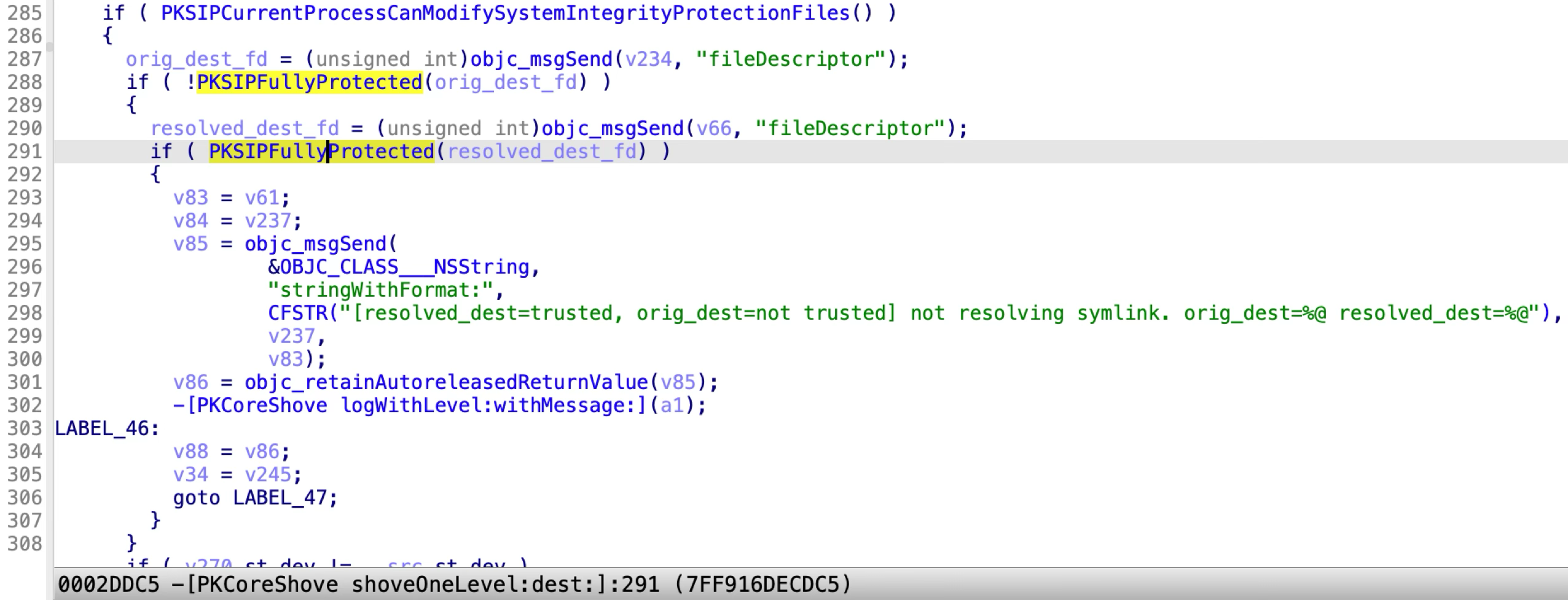Select v84 on line 294
The height and width of the screenshot is (600, 1568).
190,221
